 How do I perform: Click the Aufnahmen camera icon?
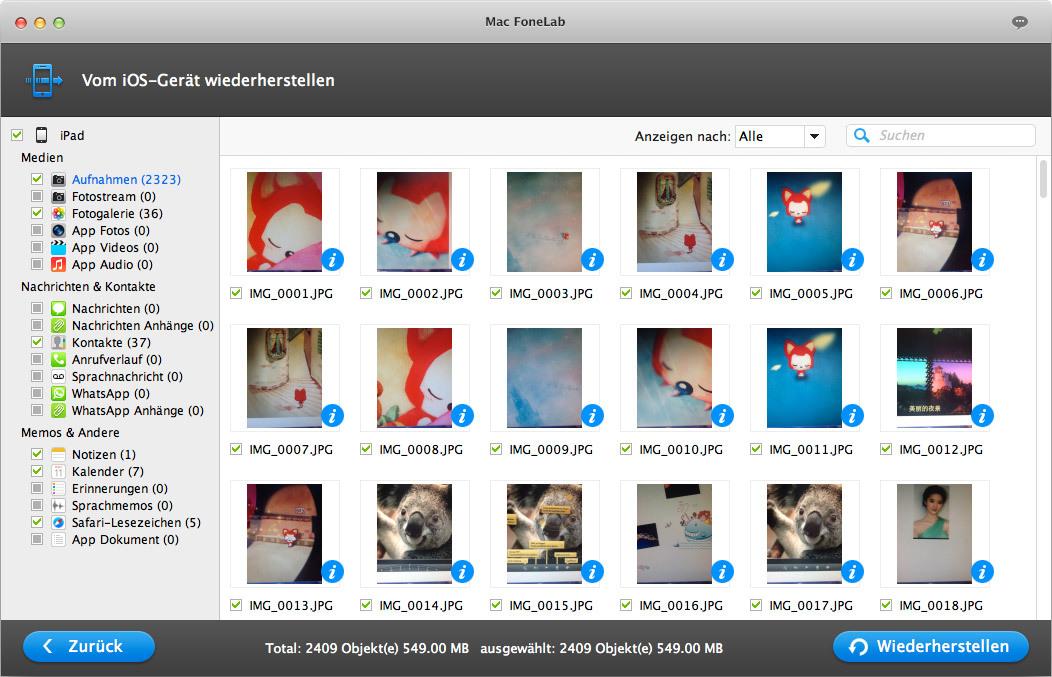click(58, 180)
